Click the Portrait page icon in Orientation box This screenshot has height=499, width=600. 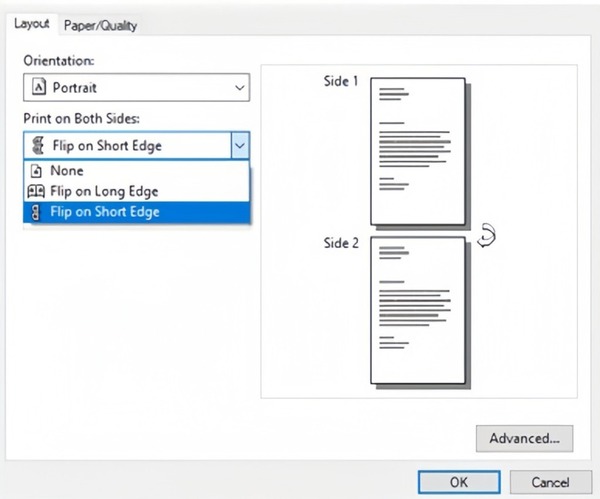[39, 88]
